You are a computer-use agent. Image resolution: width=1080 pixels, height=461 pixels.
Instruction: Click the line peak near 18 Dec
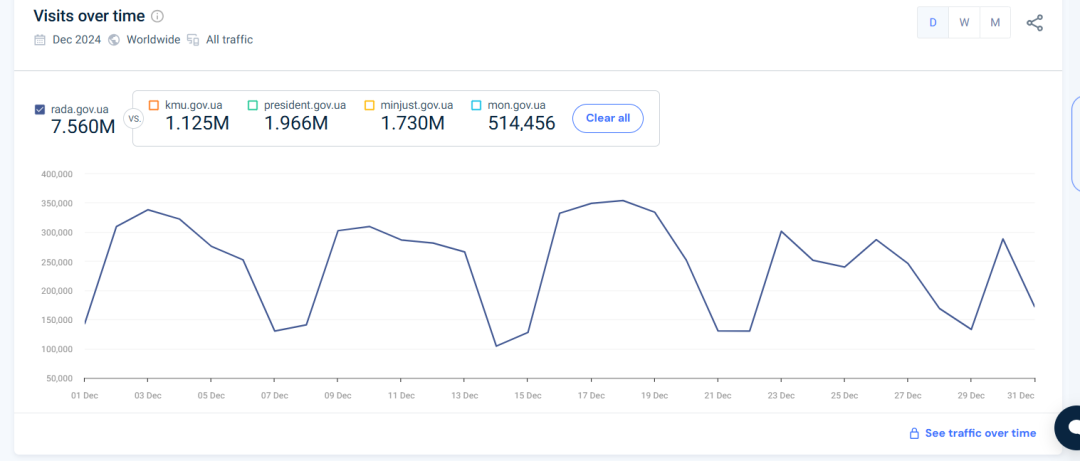click(x=623, y=201)
